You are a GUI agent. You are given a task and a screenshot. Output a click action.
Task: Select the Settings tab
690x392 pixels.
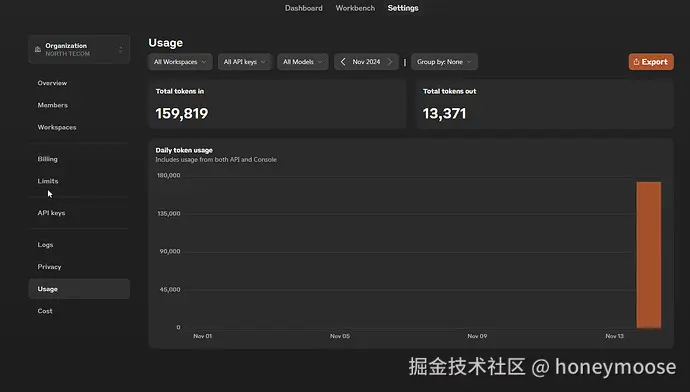(403, 8)
